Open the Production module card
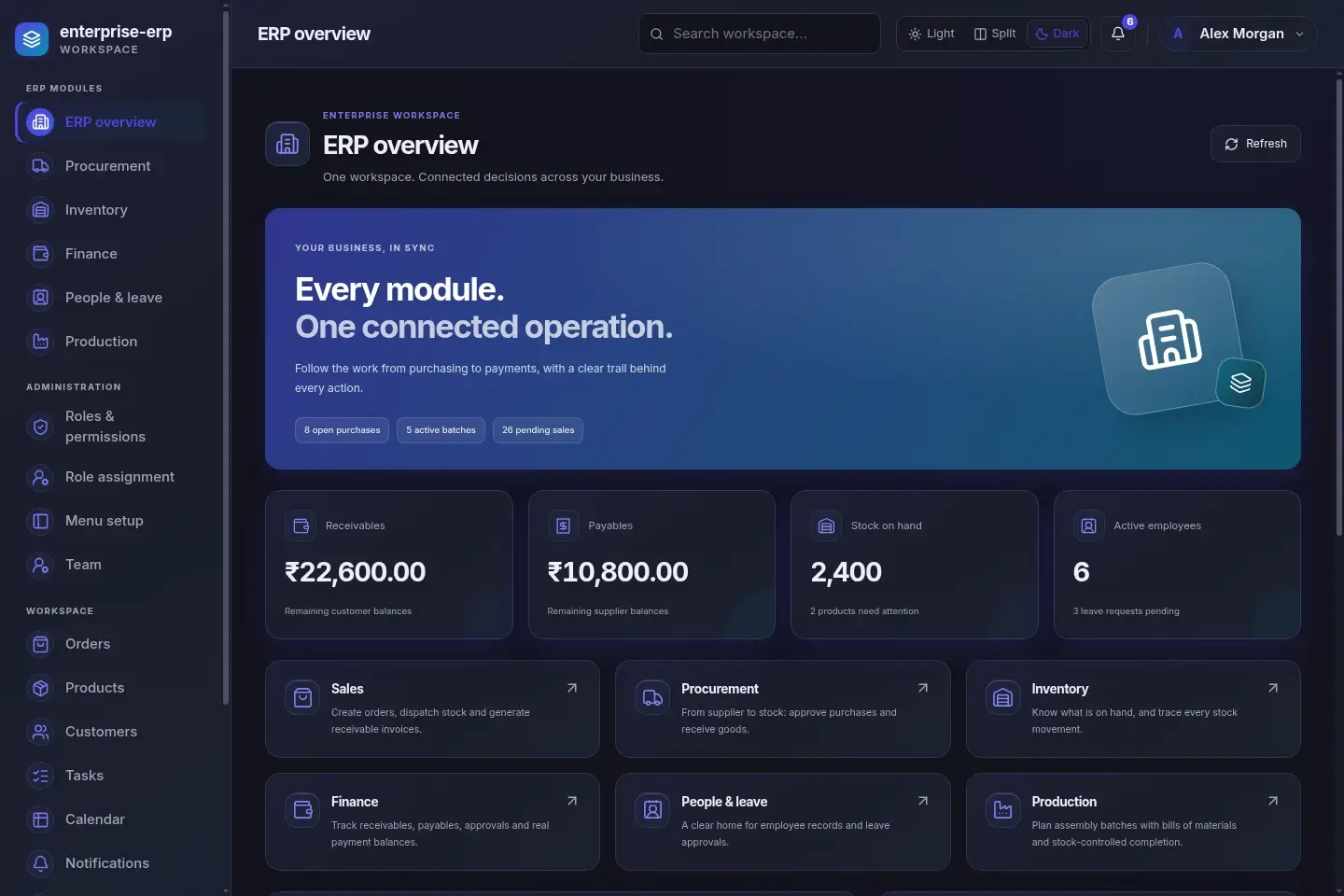 (x=1133, y=822)
